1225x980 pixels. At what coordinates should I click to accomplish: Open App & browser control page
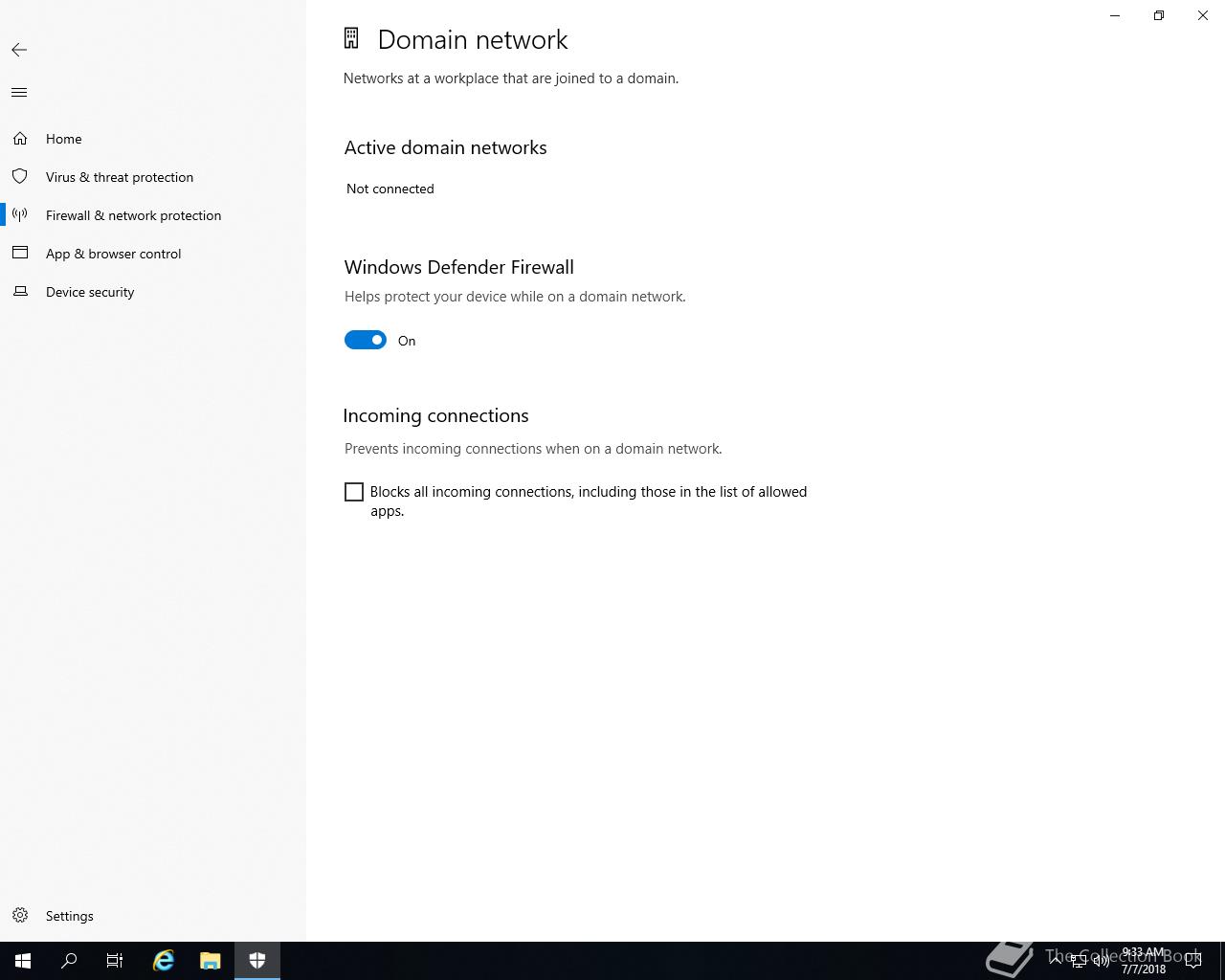click(x=113, y=254)
